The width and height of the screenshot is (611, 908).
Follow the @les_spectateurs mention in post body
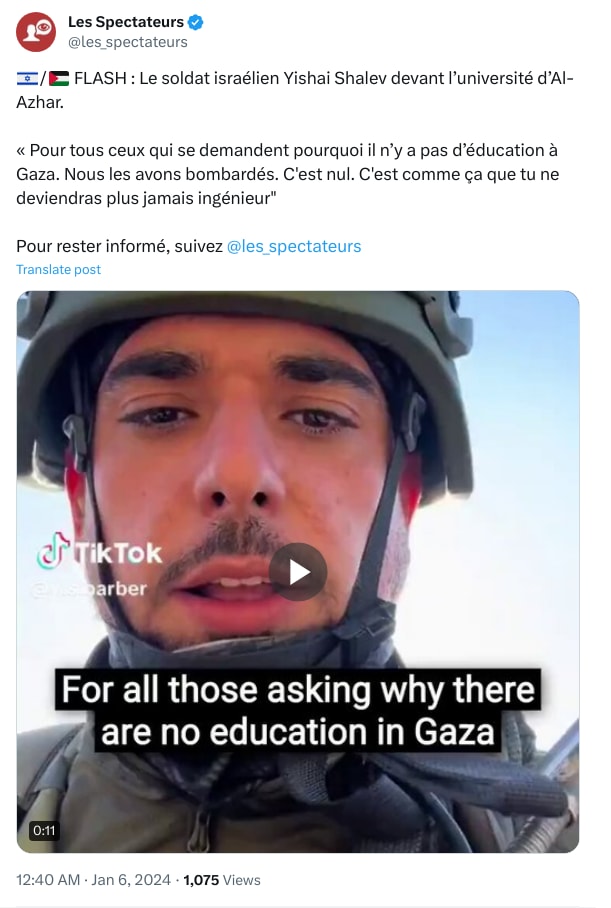(x=294, y=246)
